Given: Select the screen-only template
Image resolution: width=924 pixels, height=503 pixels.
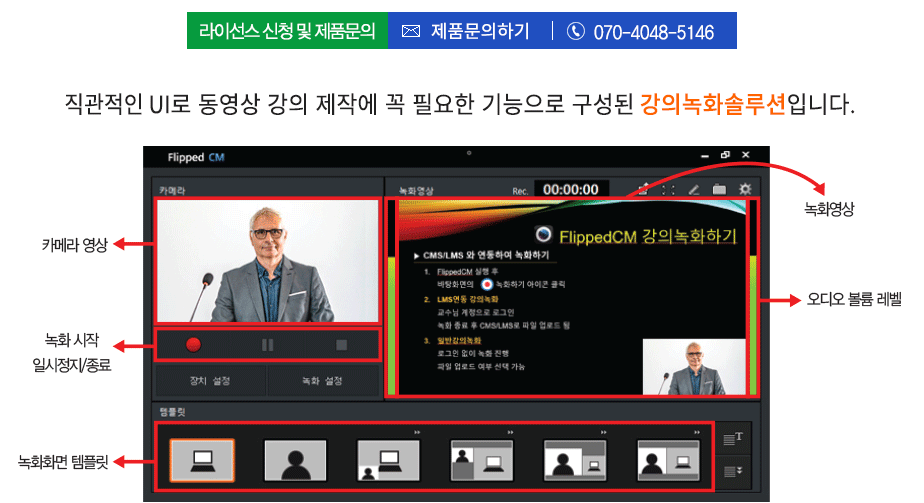Looking at the screenshot, I should 202,460.
